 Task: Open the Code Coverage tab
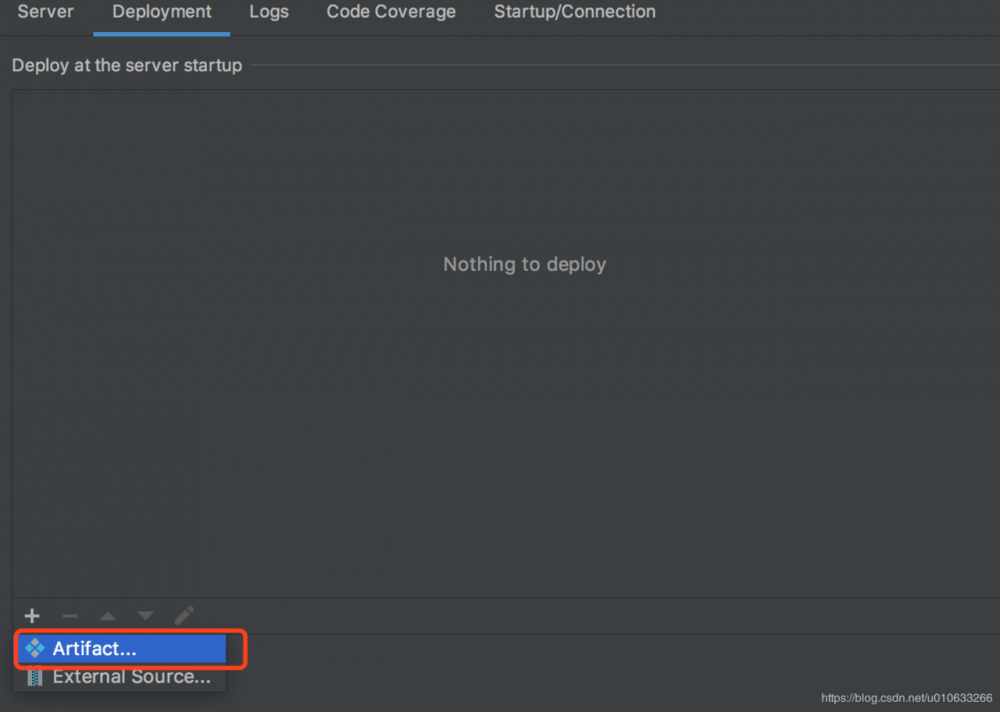click(390, 12)
